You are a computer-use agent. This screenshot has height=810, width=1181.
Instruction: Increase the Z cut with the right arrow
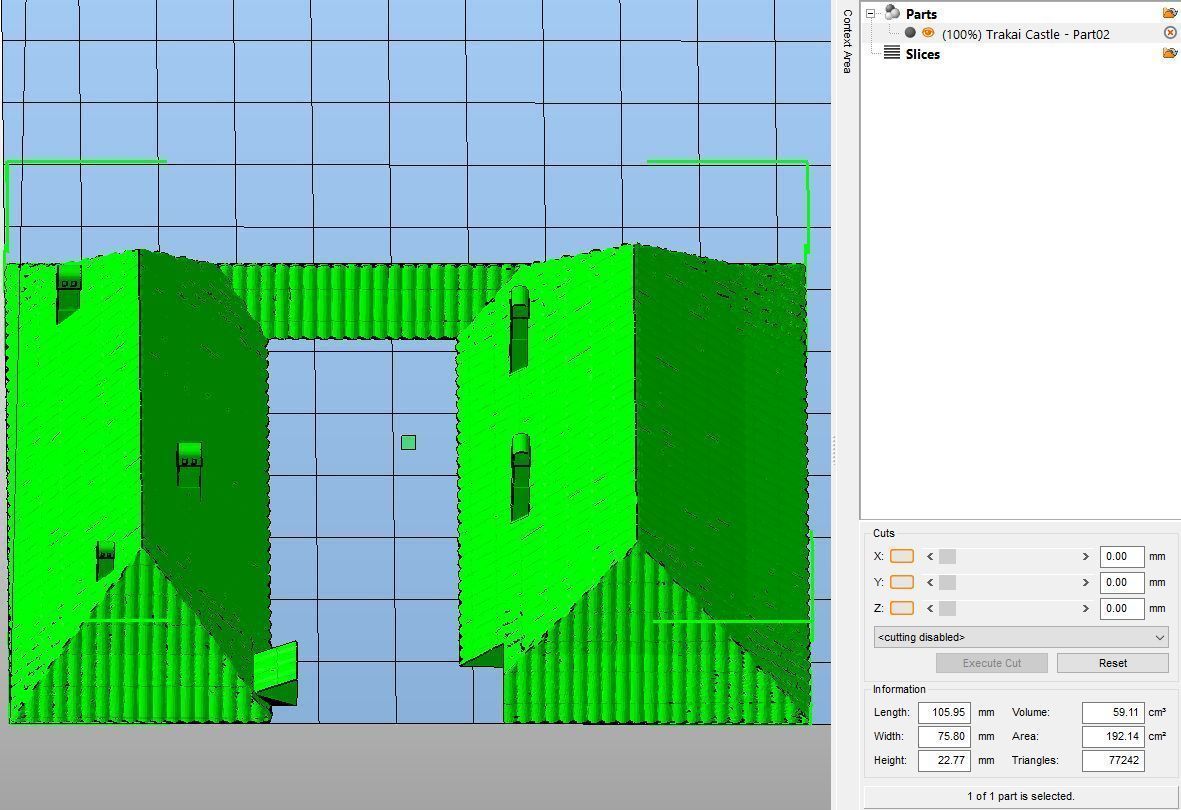pos(1085,608)
